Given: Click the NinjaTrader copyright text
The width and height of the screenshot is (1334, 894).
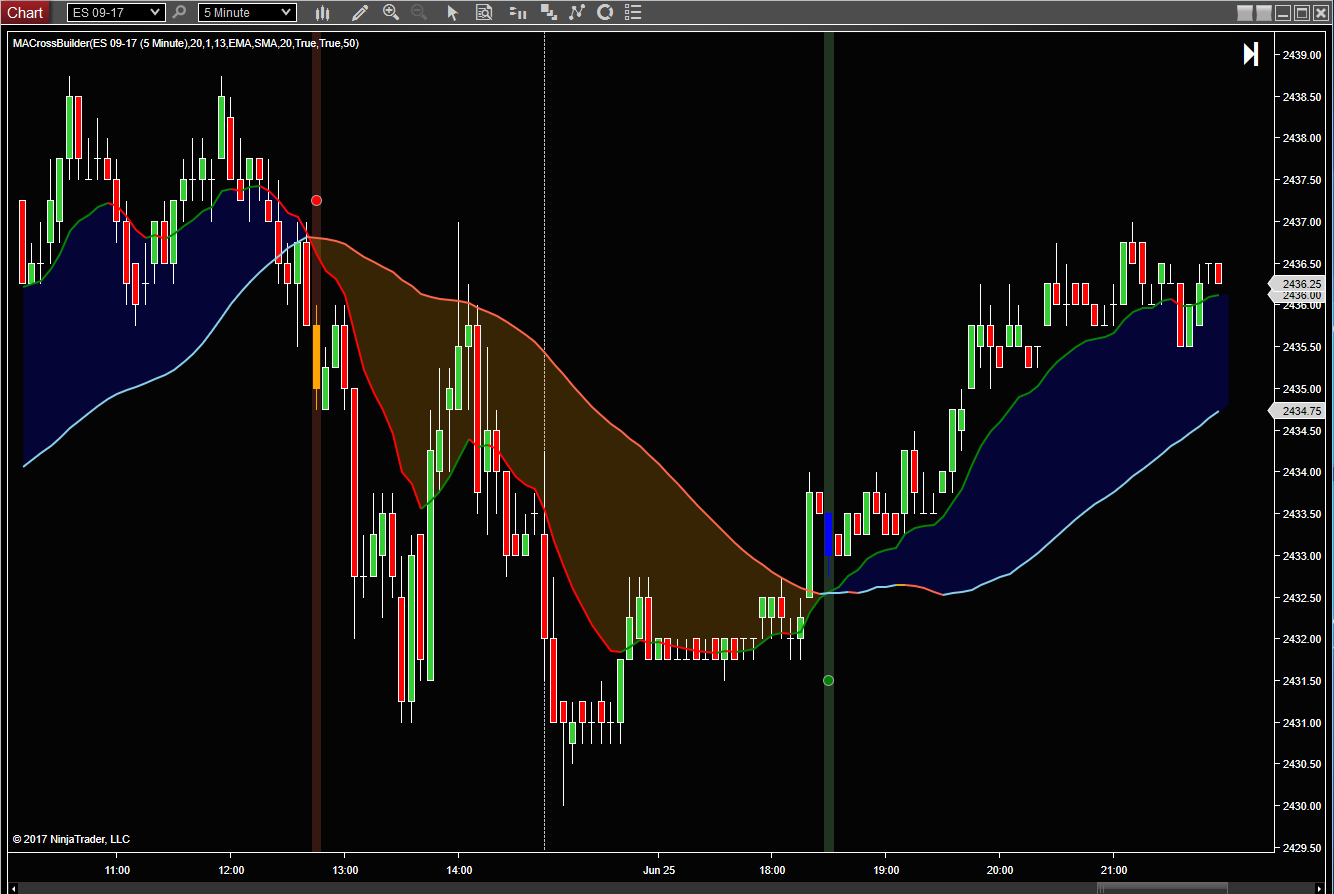Looking at the screenshot, I should (71, 839).
